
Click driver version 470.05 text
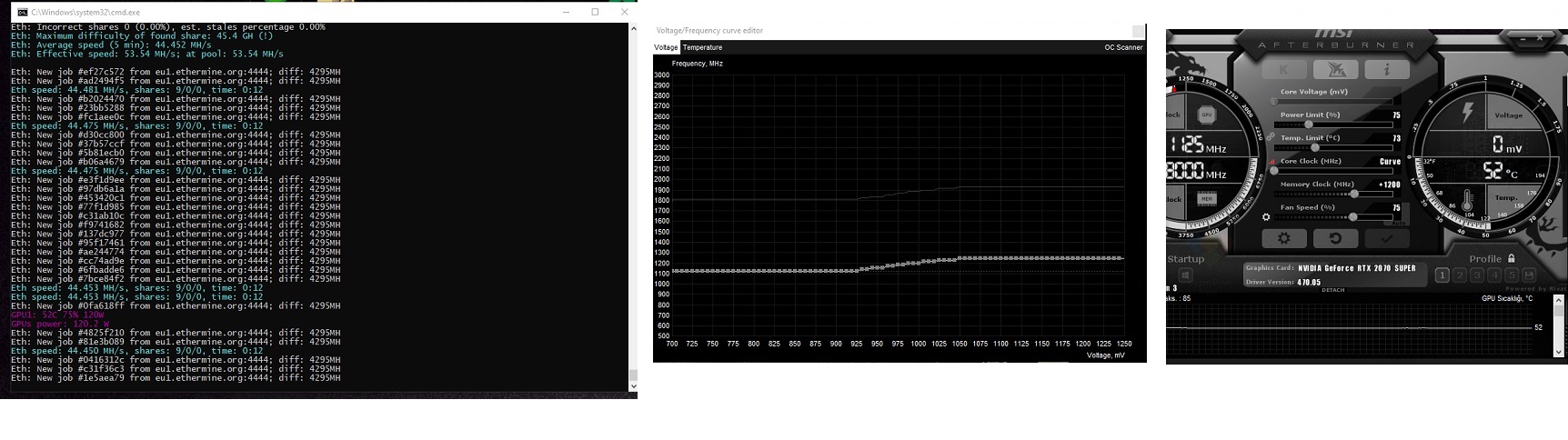[x=1309, y=282]
